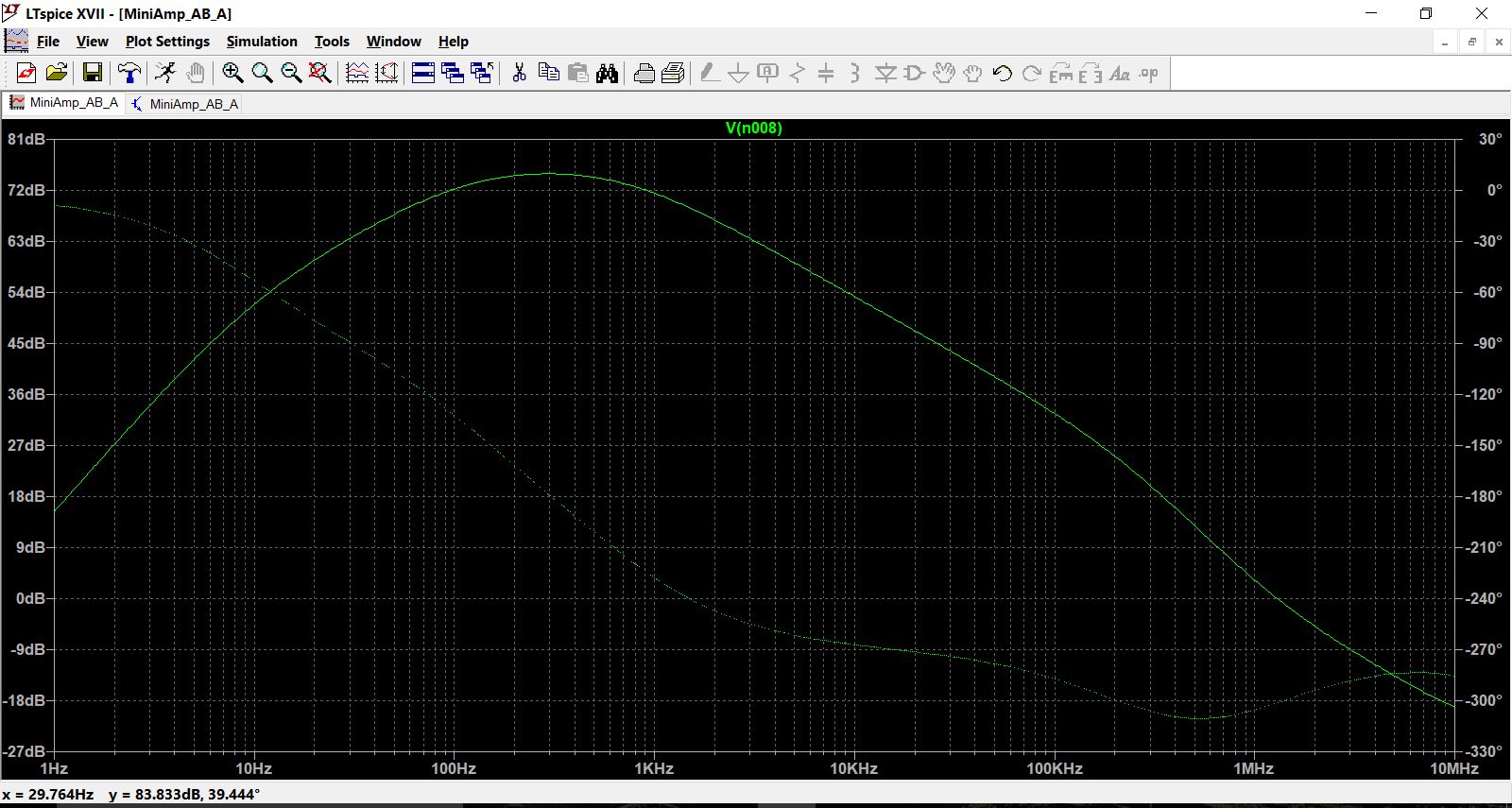
Task: Open the File menu
Action: click(47, 42)
